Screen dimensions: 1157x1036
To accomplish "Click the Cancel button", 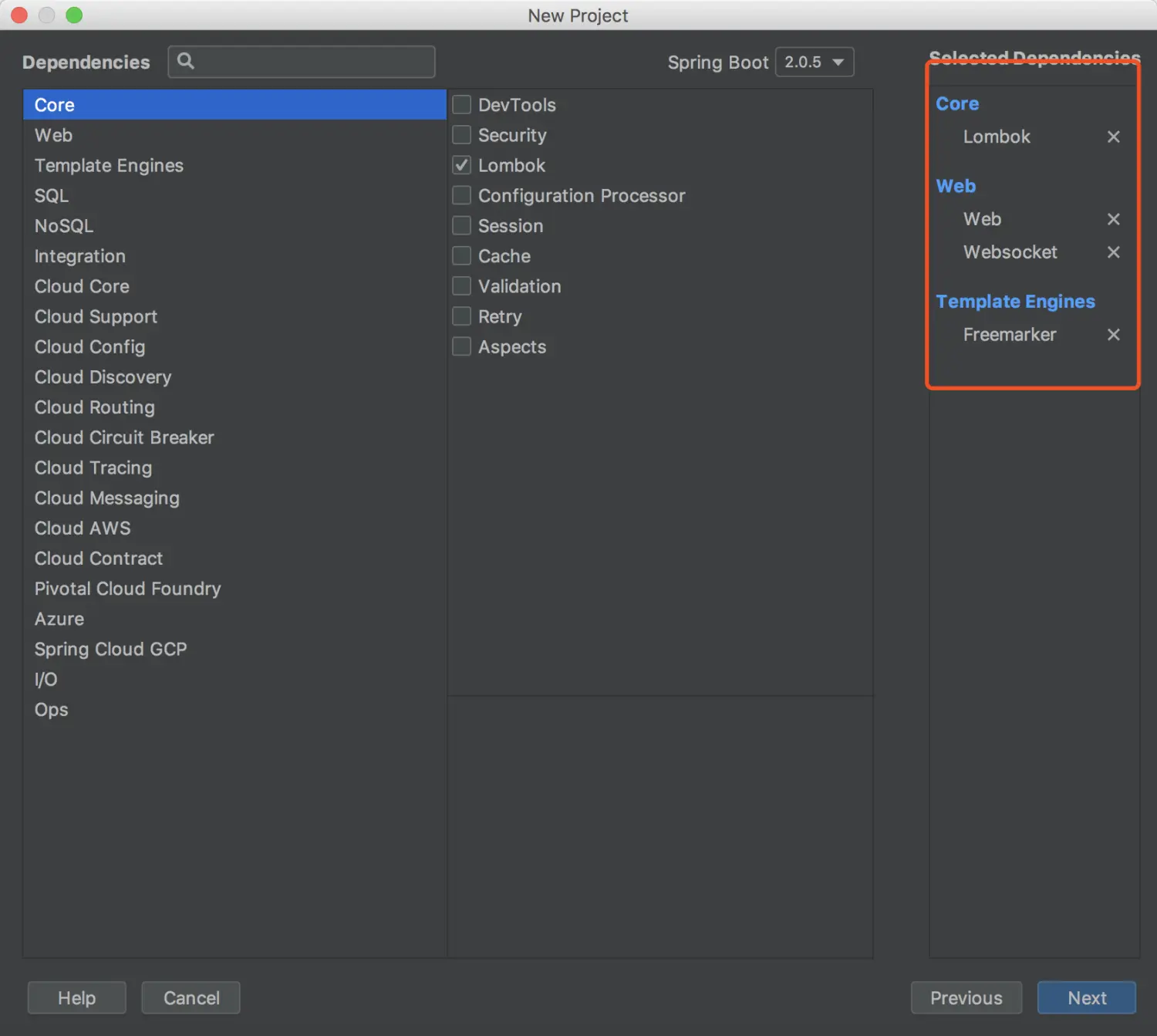I will [191, 997].
